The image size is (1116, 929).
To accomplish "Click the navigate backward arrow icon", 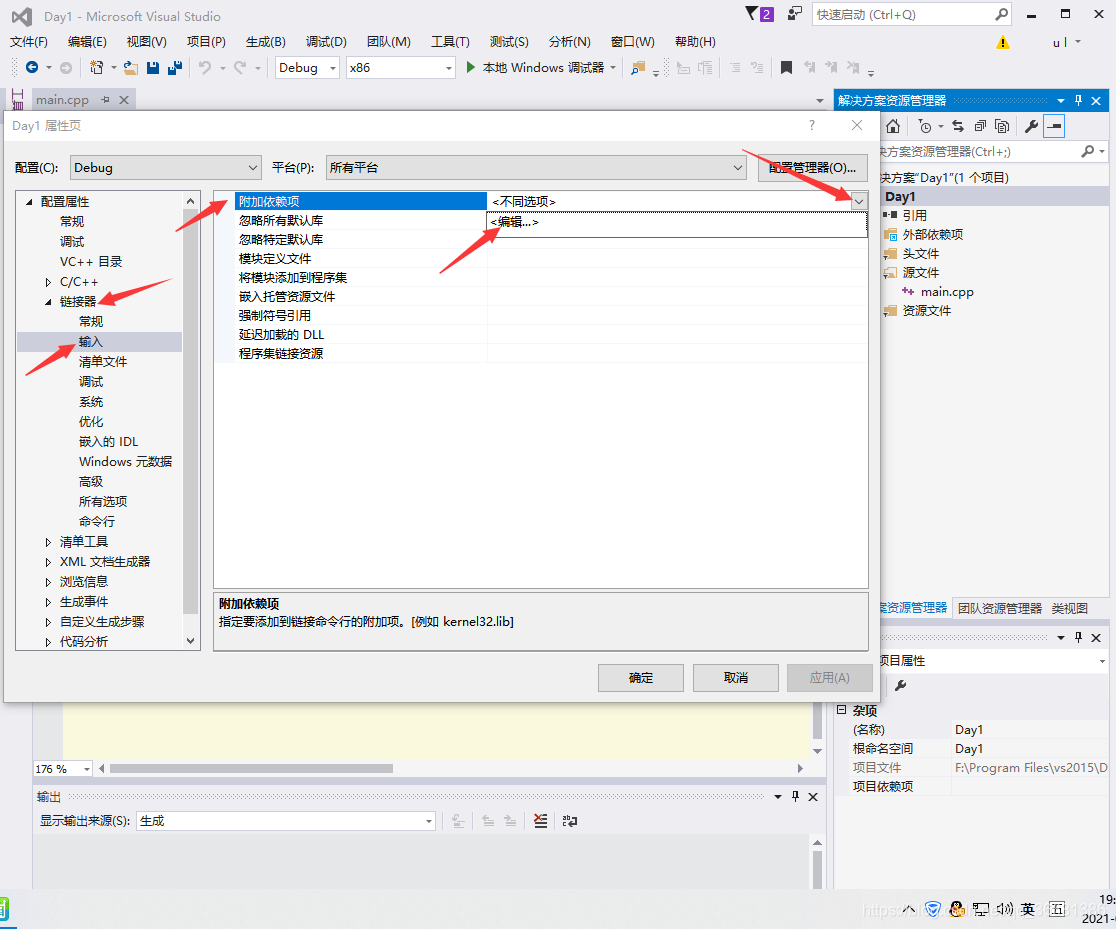I will (32, 68).
